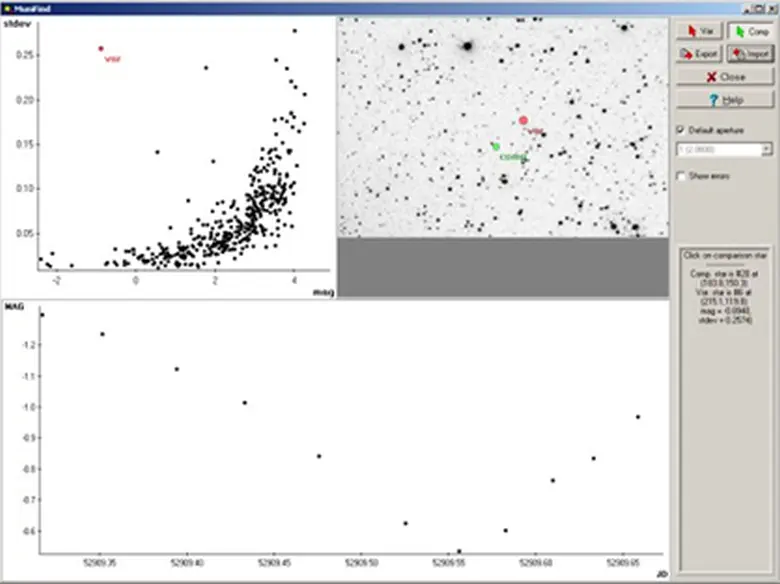Click the info panel showing comparison star details

(725, 300)
